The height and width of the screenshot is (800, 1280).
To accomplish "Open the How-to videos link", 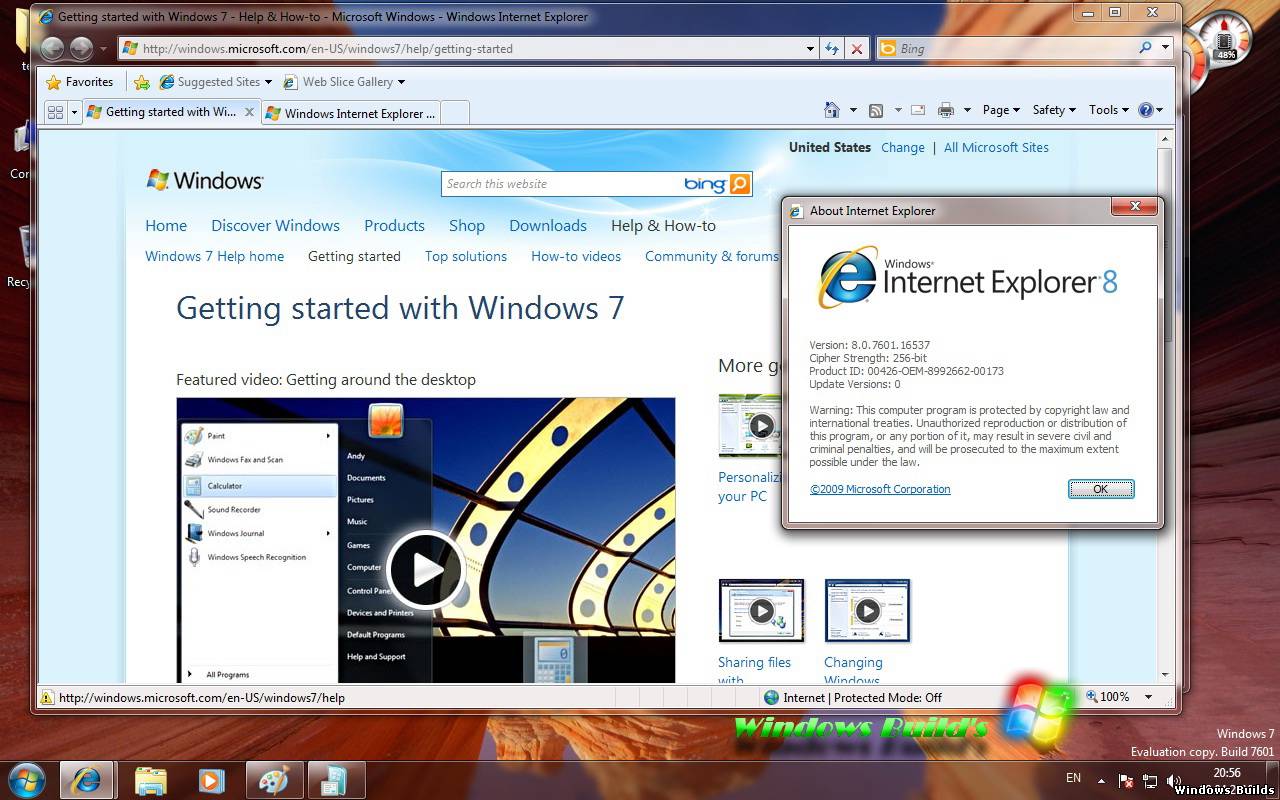I will (576, 256).
